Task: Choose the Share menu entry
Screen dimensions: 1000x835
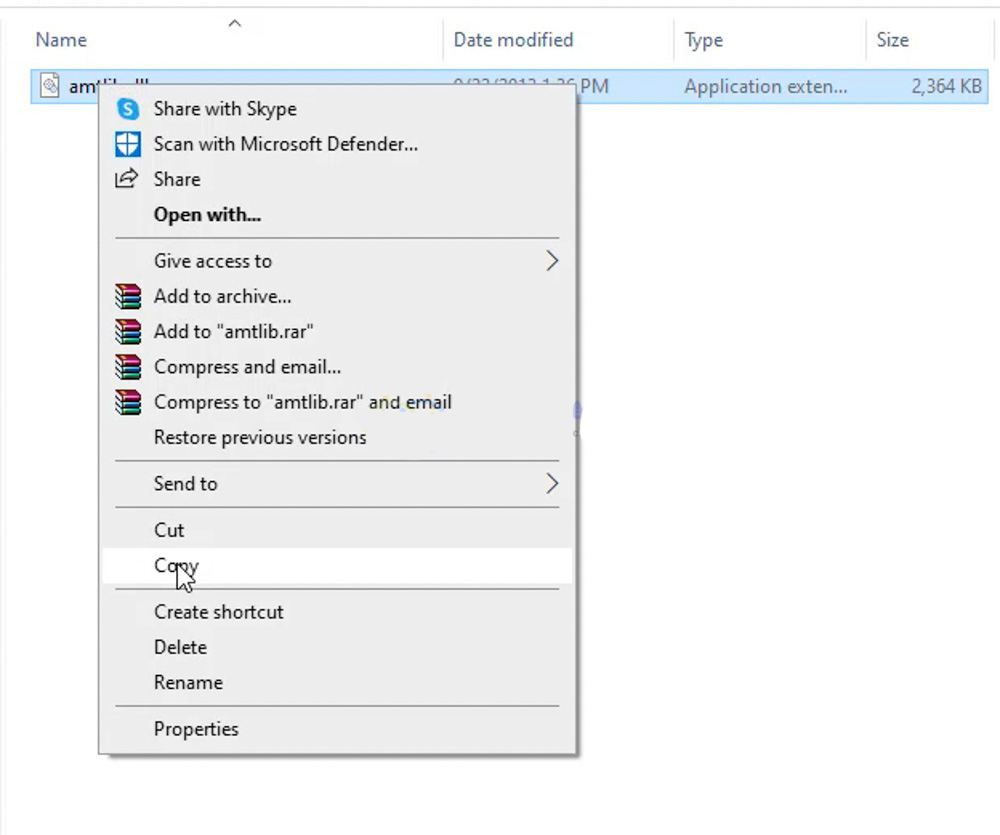Action: (337, 179)
